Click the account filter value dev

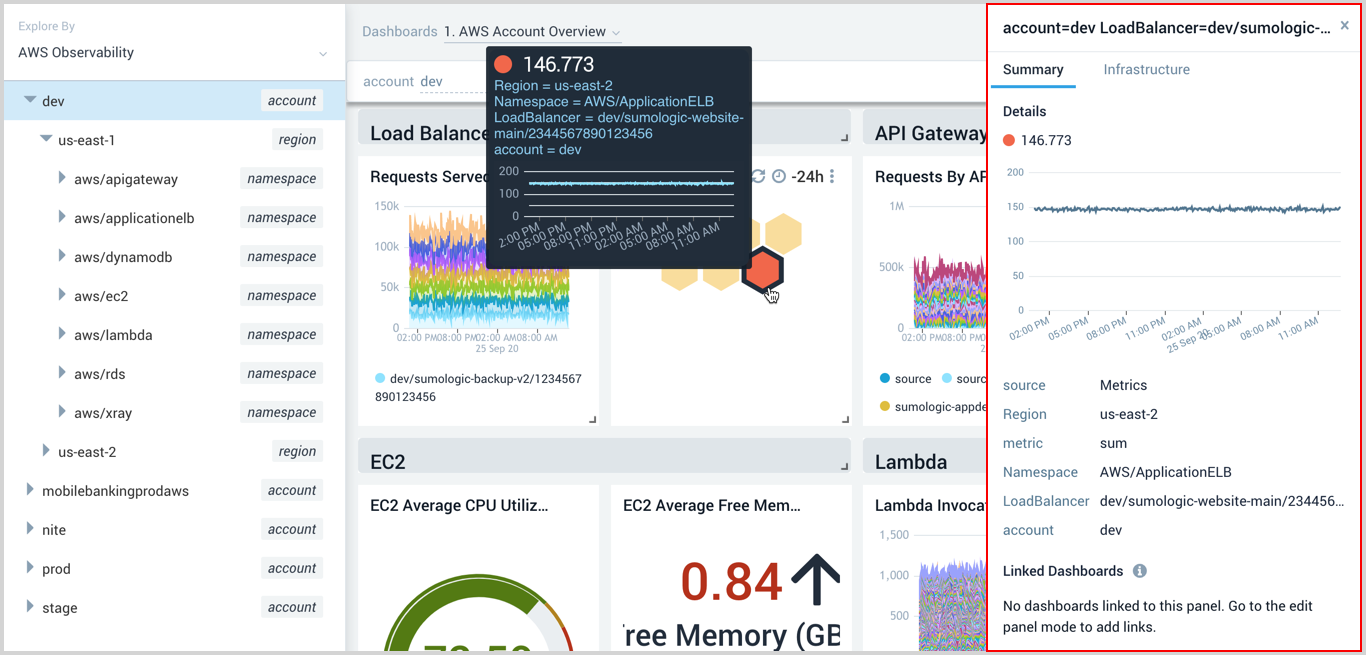pyautogui.click(x=431, y=81)
